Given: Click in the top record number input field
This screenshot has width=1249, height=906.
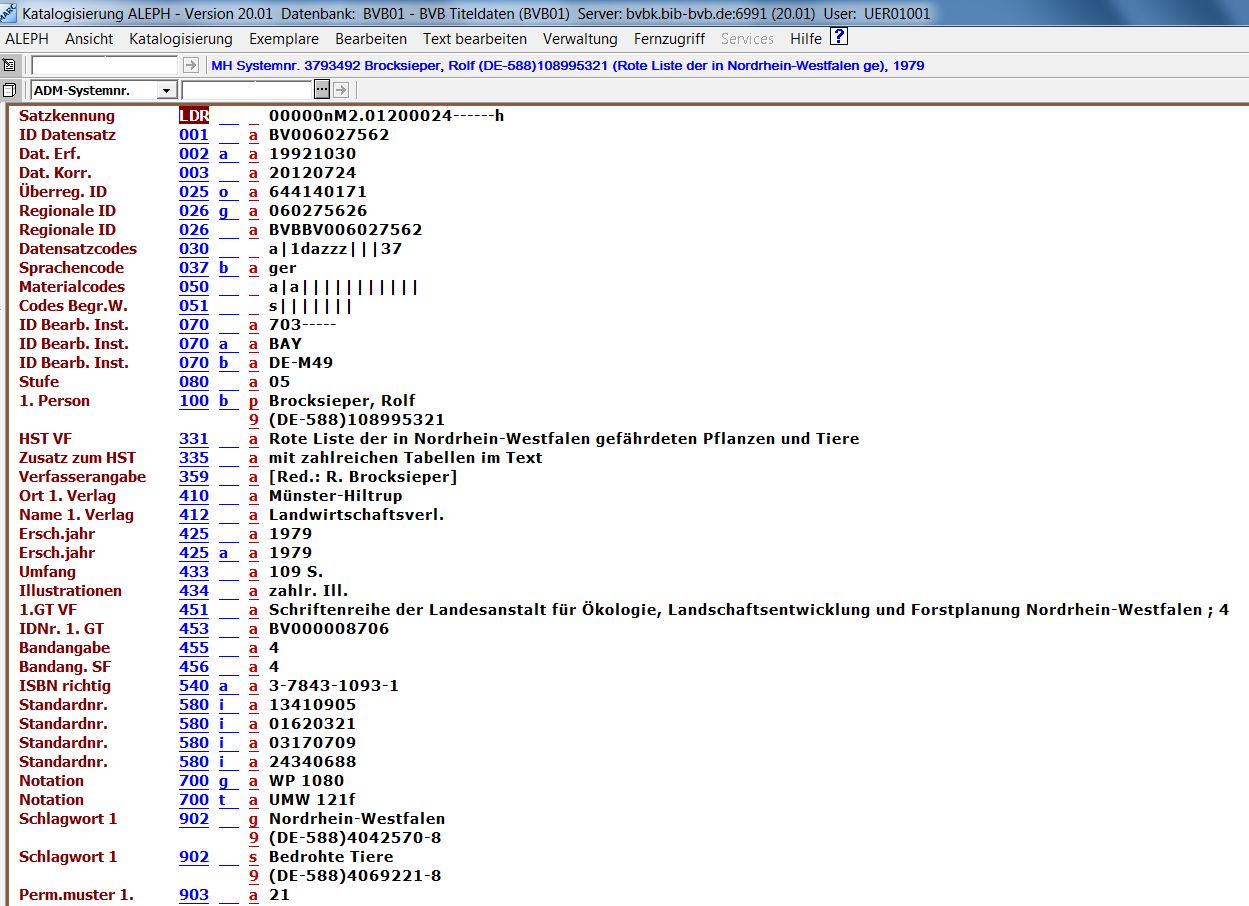Looking at the screenshot, I should coord(105,65).
